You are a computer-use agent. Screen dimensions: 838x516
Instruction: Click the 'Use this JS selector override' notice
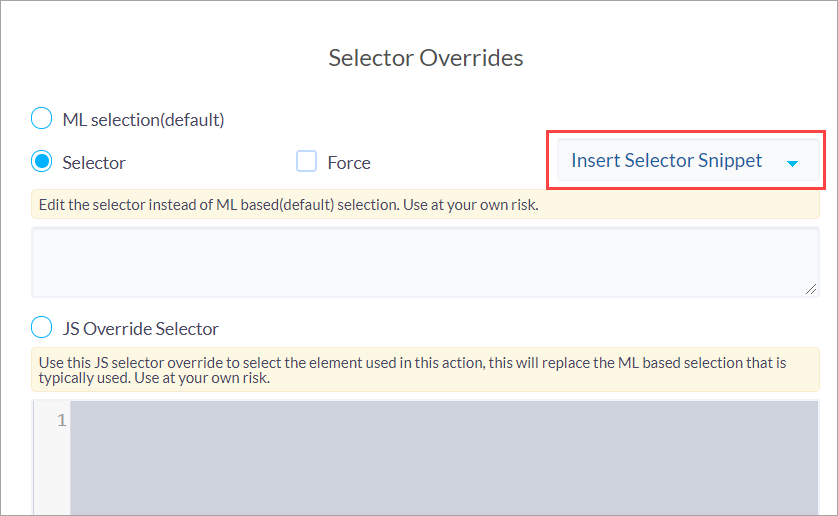(x=425, y=370)
